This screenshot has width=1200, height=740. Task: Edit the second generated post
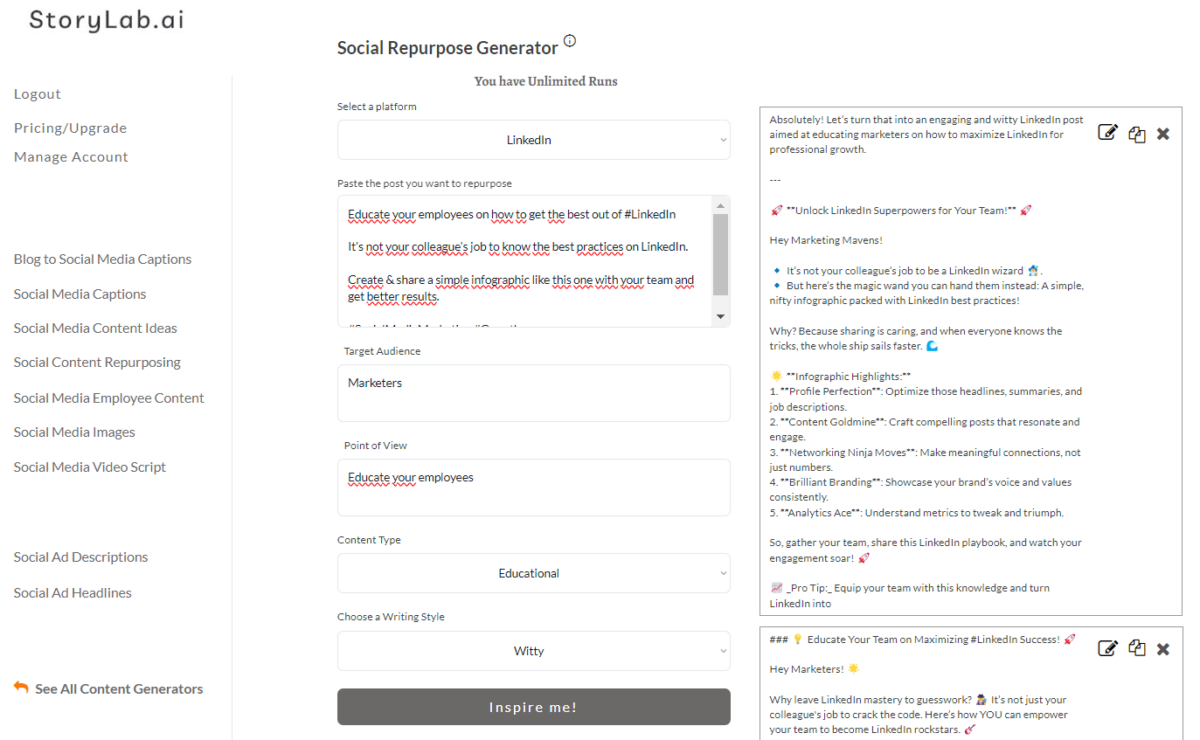tap(1107, 648)
